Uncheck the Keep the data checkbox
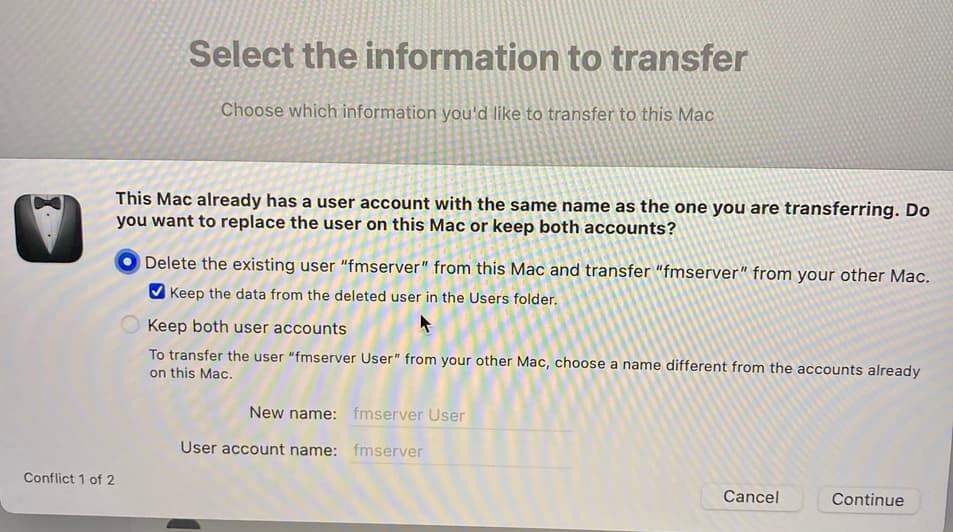Image resolution: width=953 pixels, height=532 pixels. (x=157, y=291)
